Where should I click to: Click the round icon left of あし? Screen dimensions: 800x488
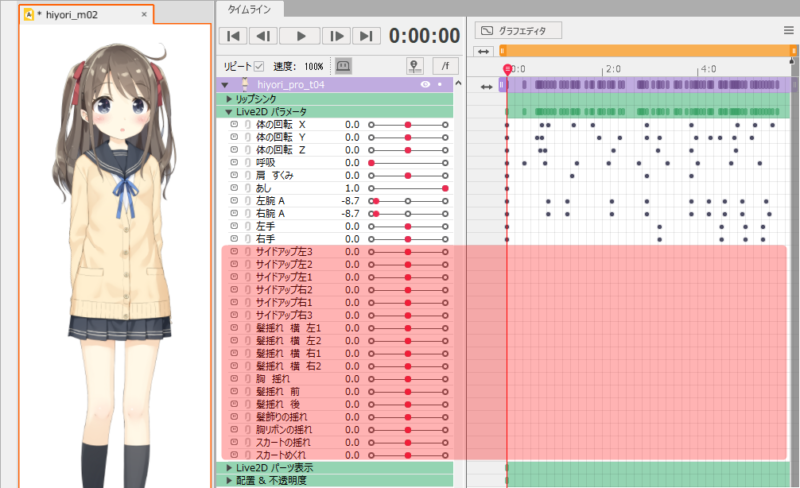234,188
